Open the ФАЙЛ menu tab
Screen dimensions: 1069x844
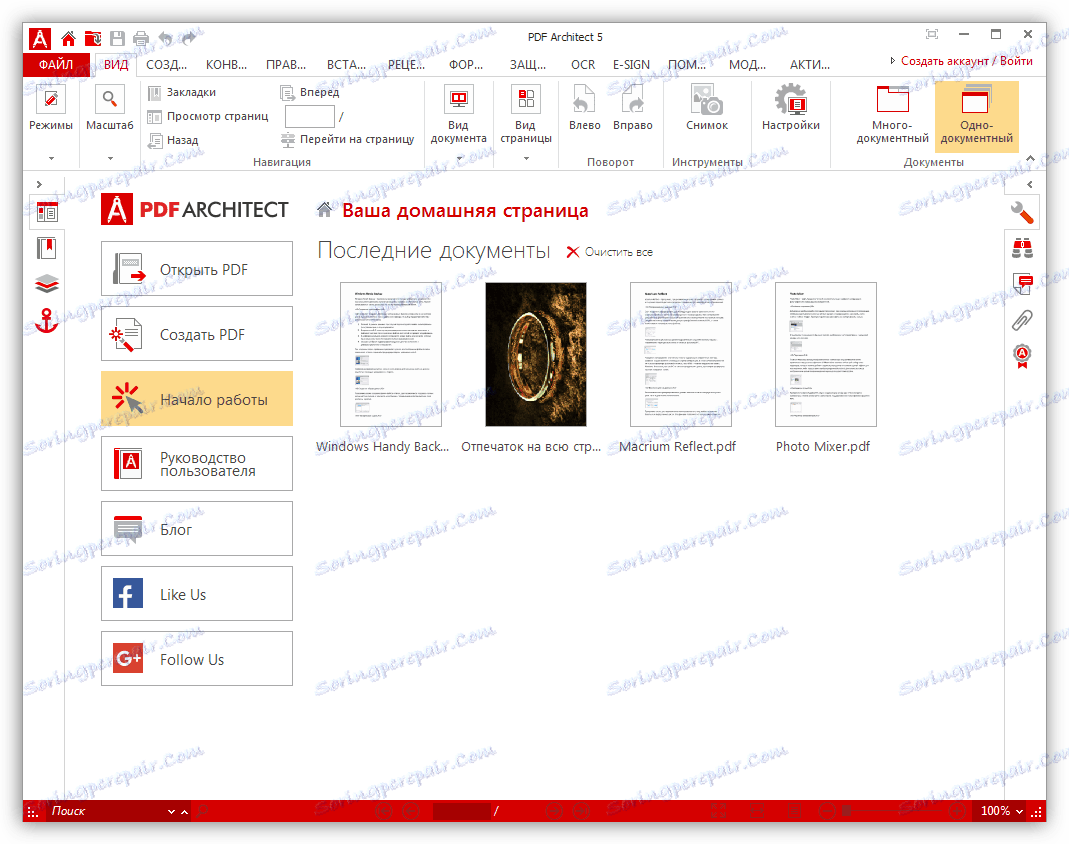pos(56,65)
